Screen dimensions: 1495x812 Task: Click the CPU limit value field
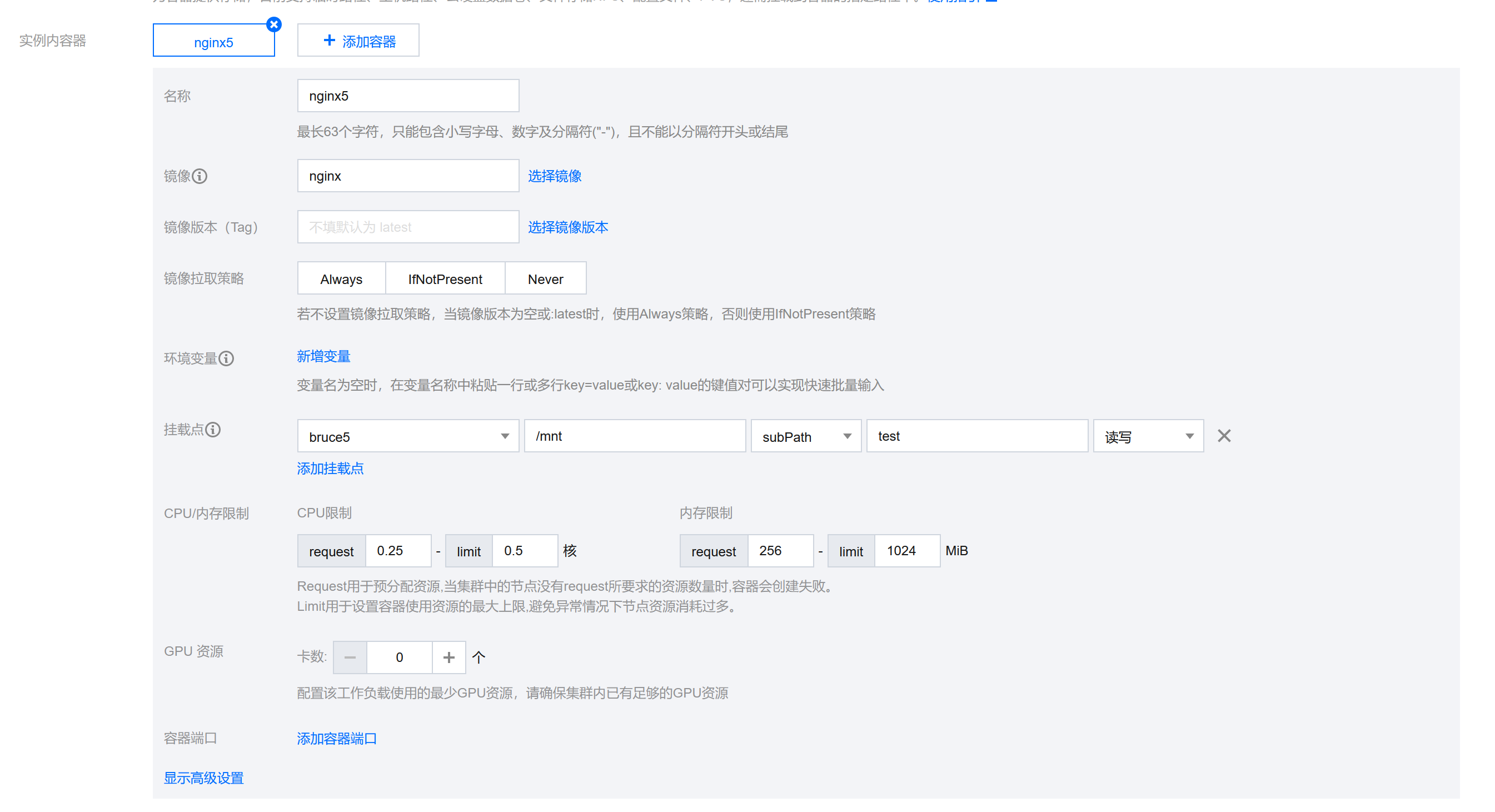(524, 550)
